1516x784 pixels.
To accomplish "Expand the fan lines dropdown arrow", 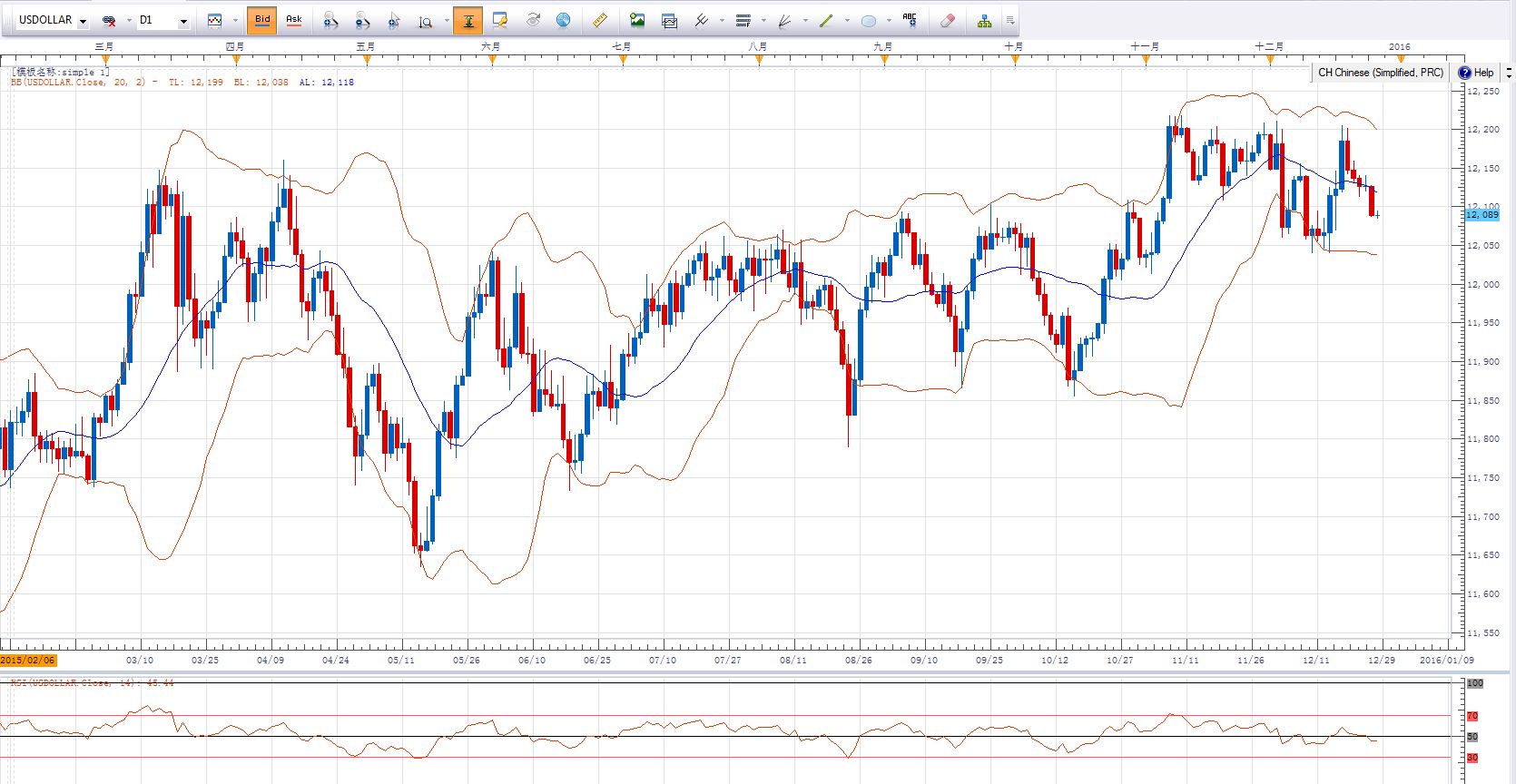I will tap(805, 20).
